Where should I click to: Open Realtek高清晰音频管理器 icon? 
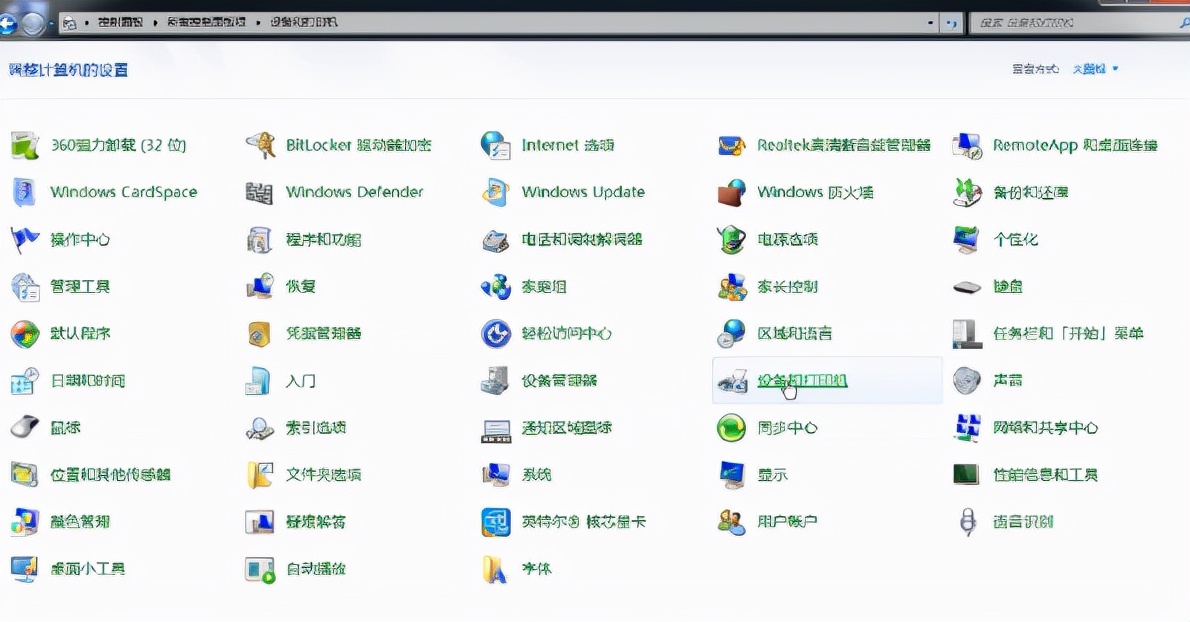click(732, 145)
